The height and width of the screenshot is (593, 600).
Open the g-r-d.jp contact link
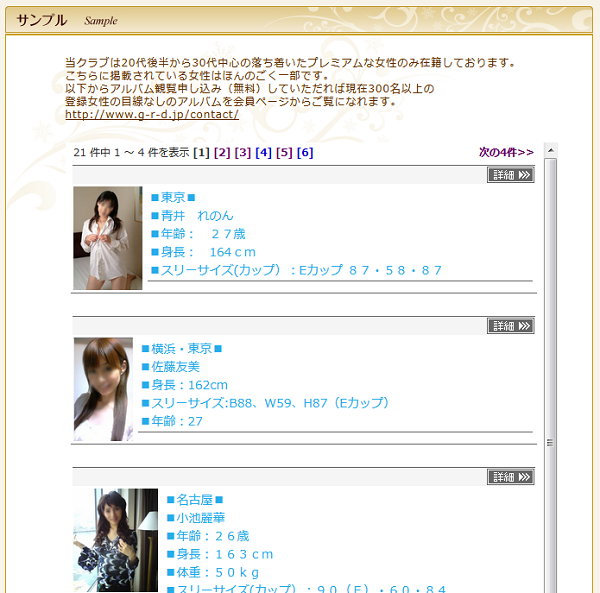(152, 115)
